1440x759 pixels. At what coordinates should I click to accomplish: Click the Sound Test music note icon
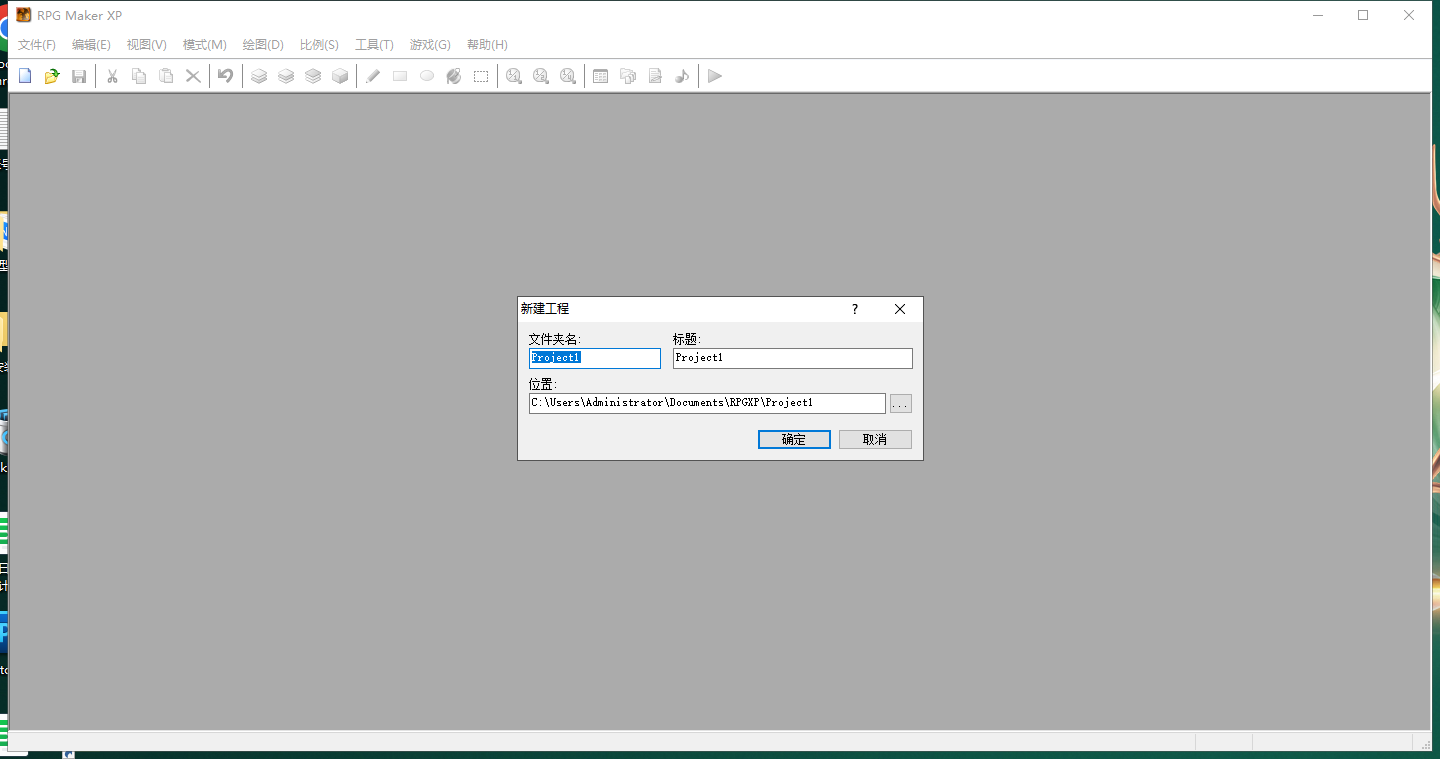(681, 75)
